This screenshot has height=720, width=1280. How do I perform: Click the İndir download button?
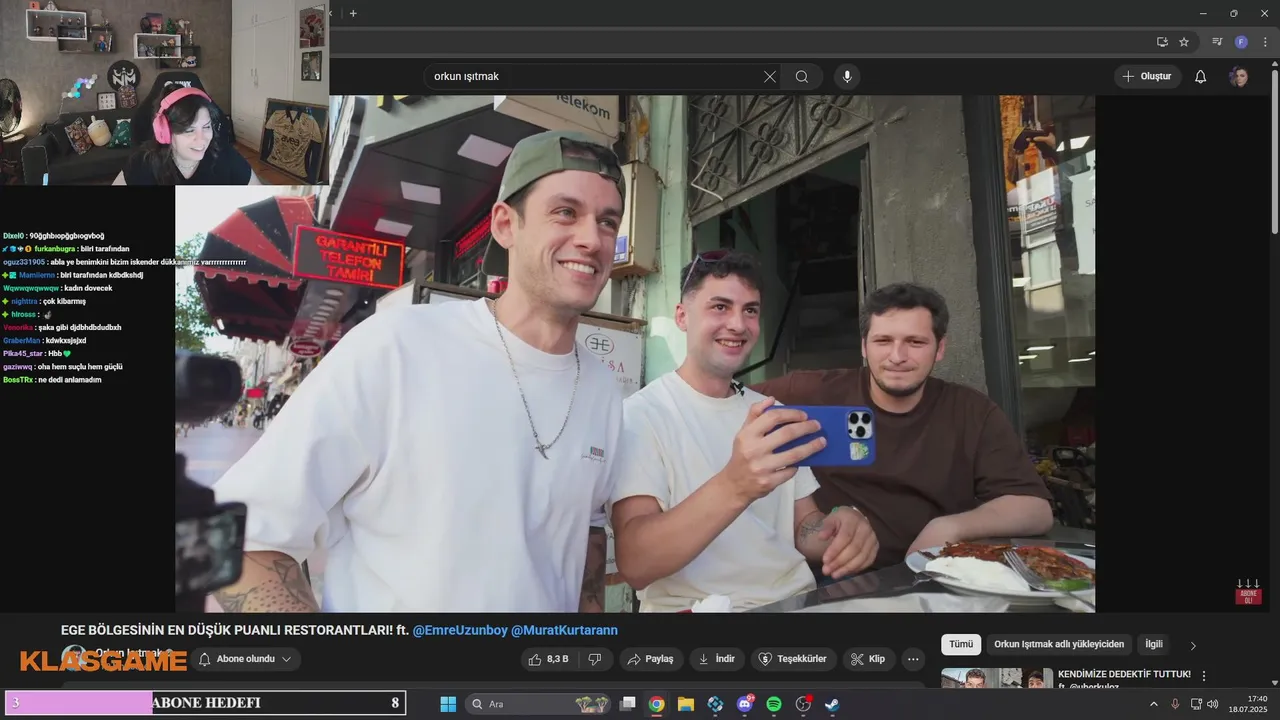pyautogui.click(x=716, y=659)
